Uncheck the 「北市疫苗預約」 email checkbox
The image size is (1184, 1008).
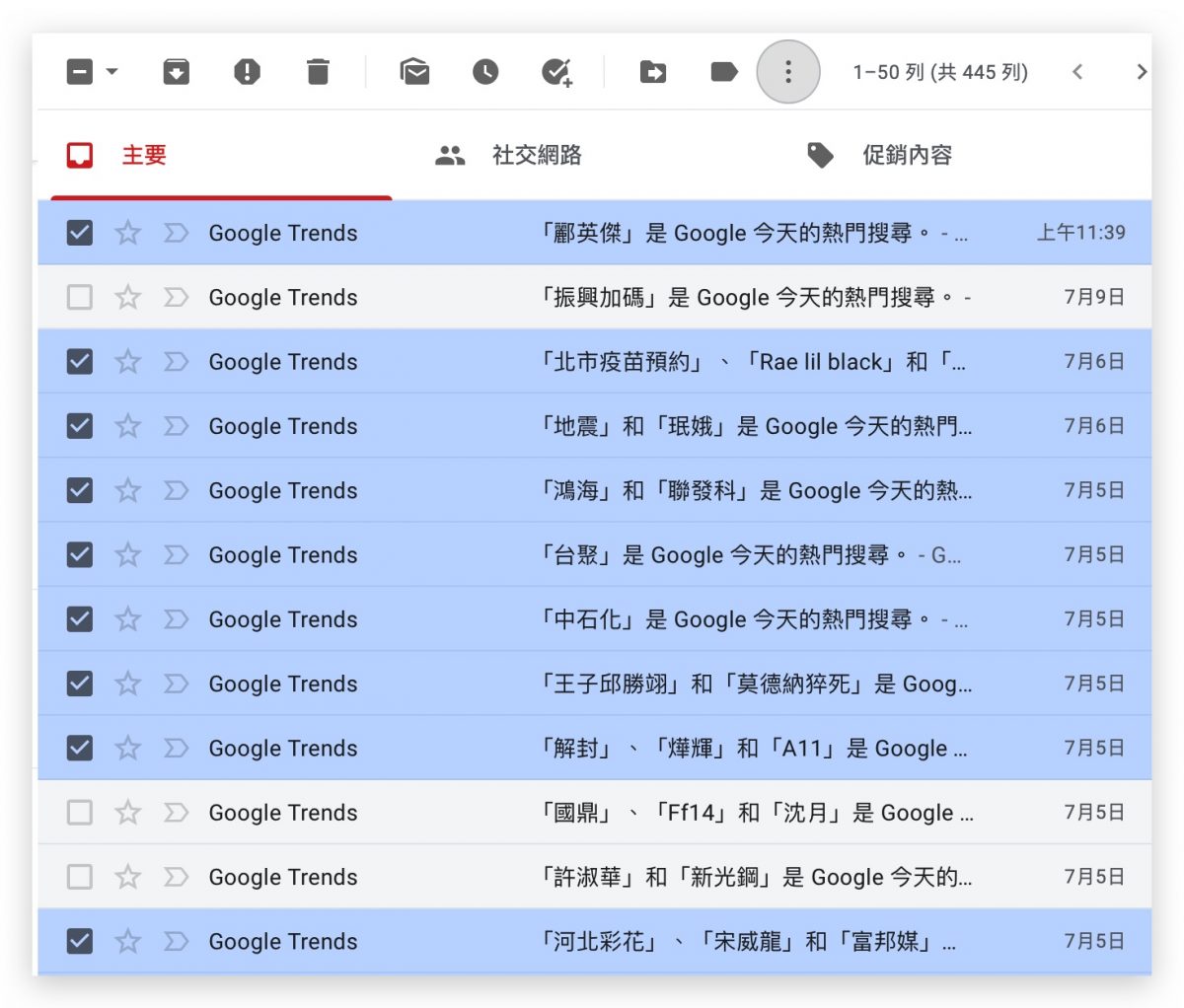click(x=80, y=362)
